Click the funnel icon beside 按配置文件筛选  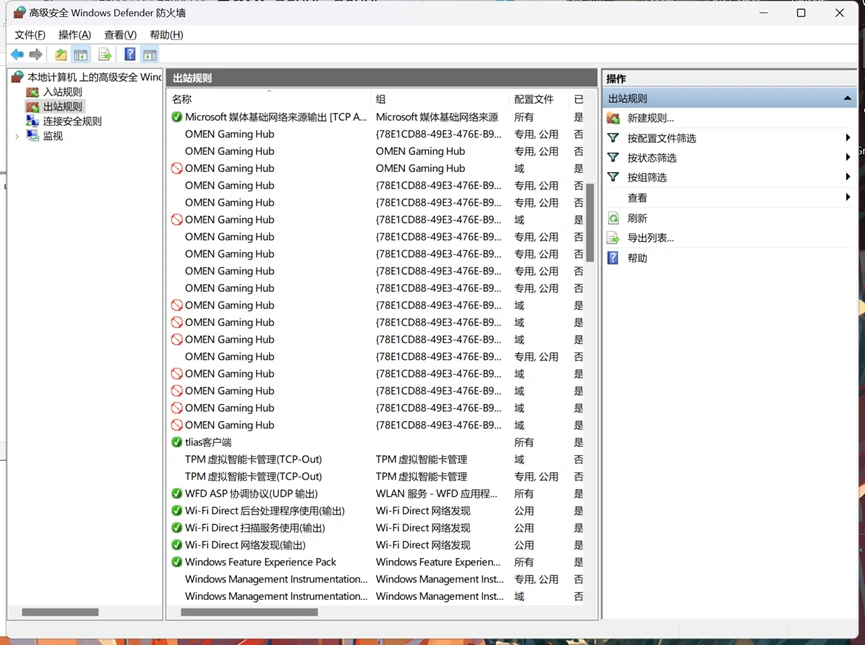tap(613, 138)
